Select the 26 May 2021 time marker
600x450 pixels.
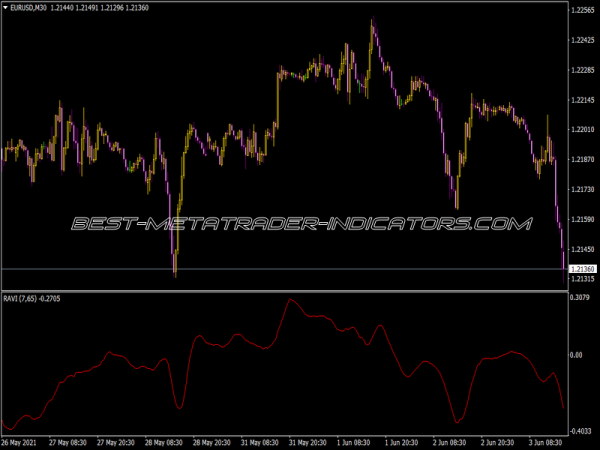[19, 443]
